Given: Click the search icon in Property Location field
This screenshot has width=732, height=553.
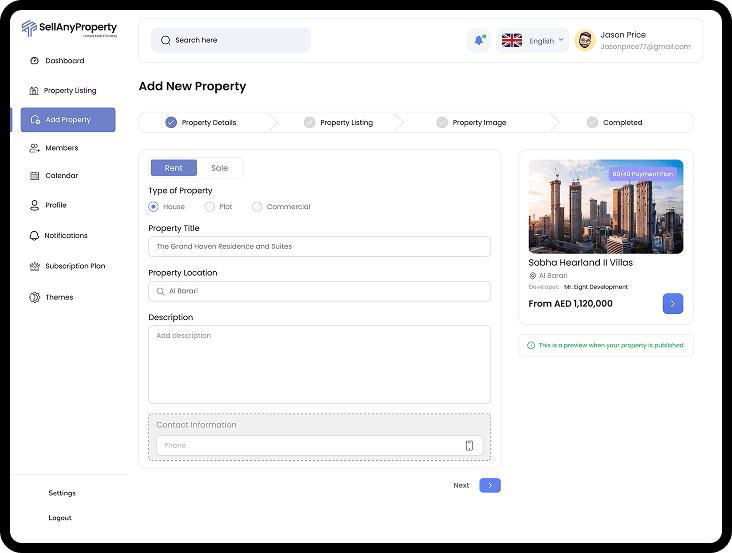Looking at the screenshot, I should pyautogui.click(x=160, y=291).
